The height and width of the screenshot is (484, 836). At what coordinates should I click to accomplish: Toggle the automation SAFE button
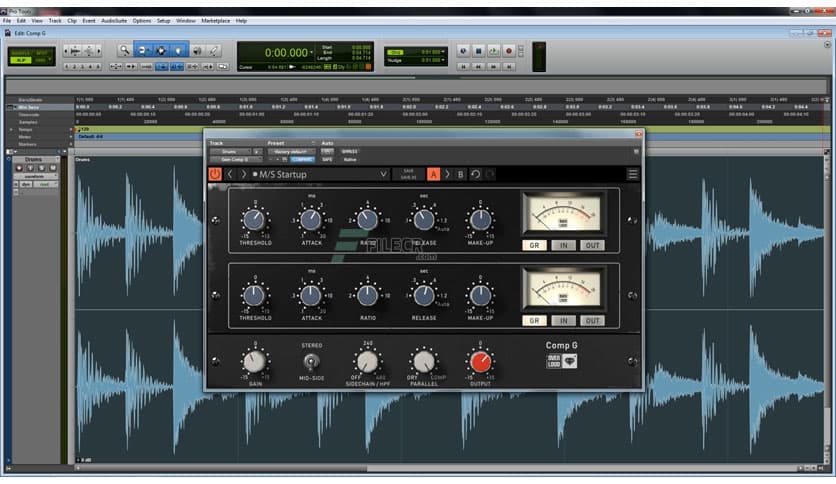click(x=327, y=160)
